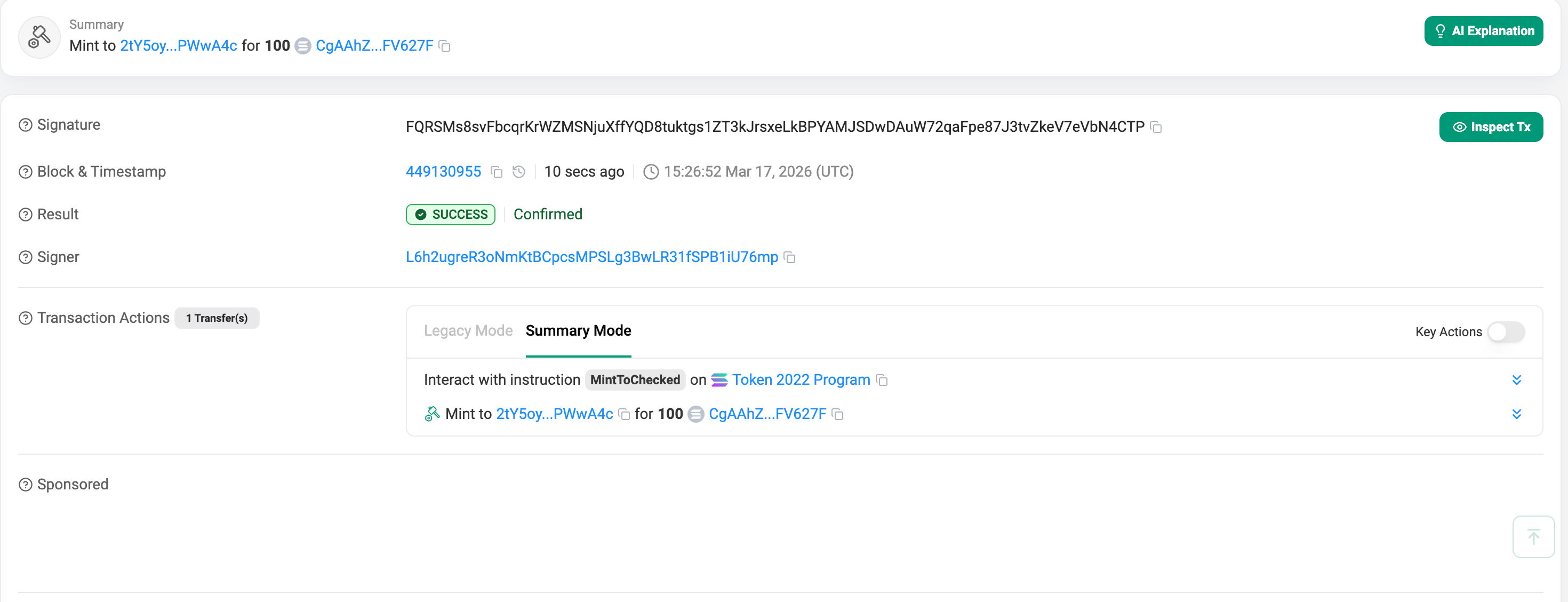This screenshot has height=602, width=1568.
Task: Copy CgAAhZ...FV627F address in actions
Action: click(837, 414)
